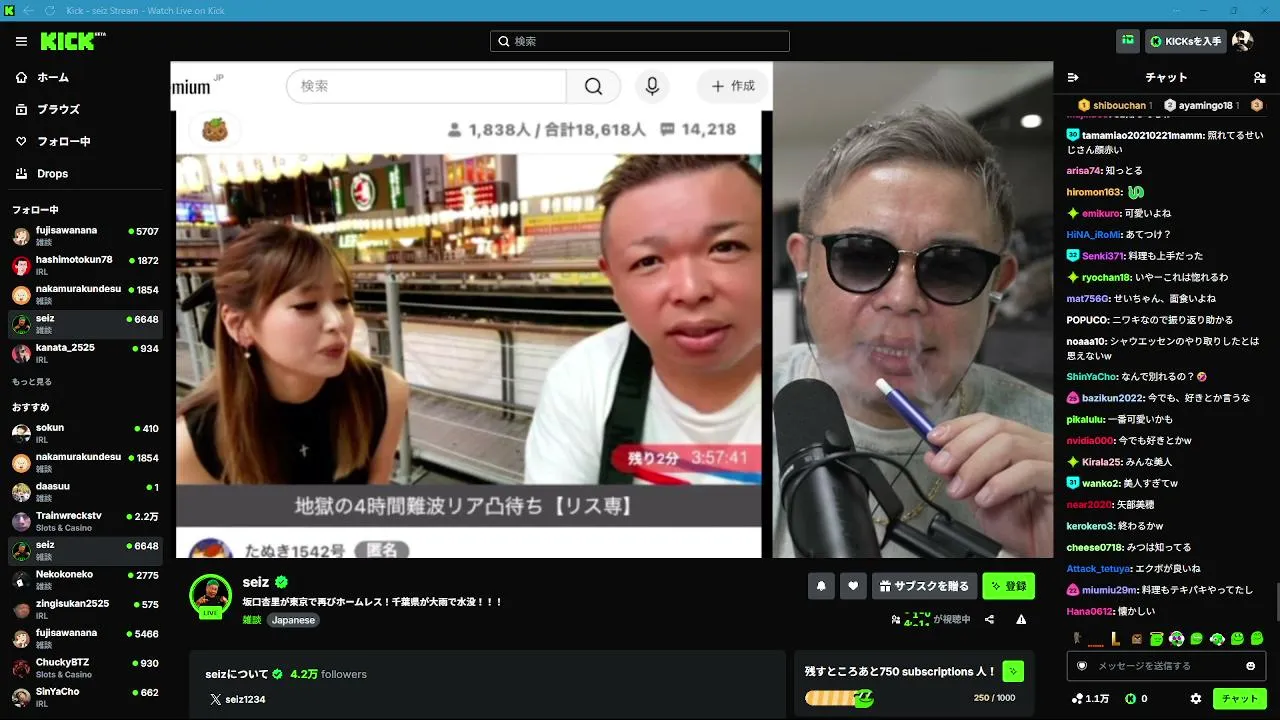The image size is (1280, 720).
Task: Open SinYaCho recommended channel
Action: coord(85,697)
